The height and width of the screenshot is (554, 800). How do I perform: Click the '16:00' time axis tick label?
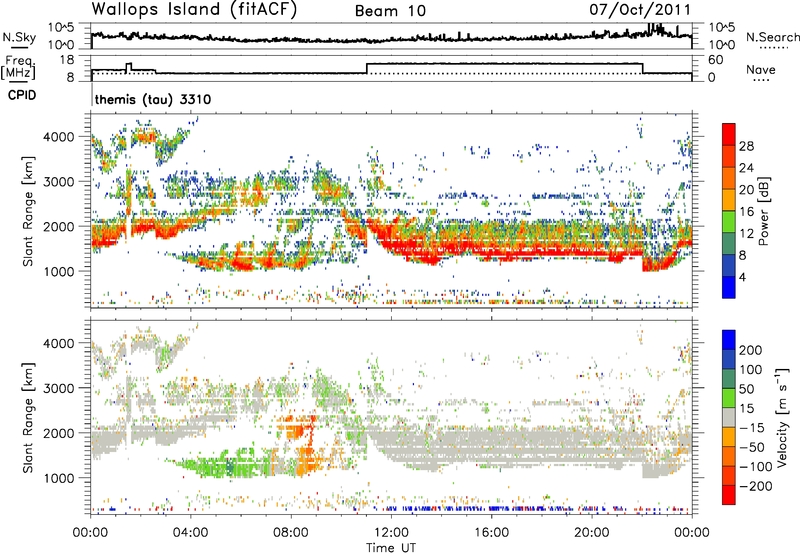click(491, 533)
